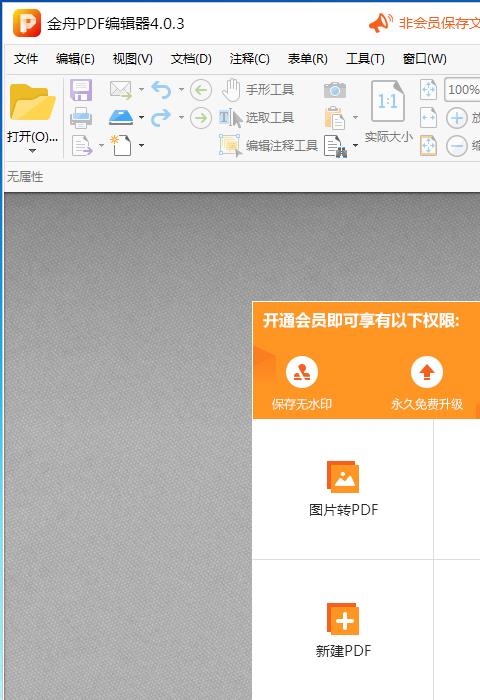Click the 保存无水印 stamp icon

pyautogui.click(x=302, y=372)
